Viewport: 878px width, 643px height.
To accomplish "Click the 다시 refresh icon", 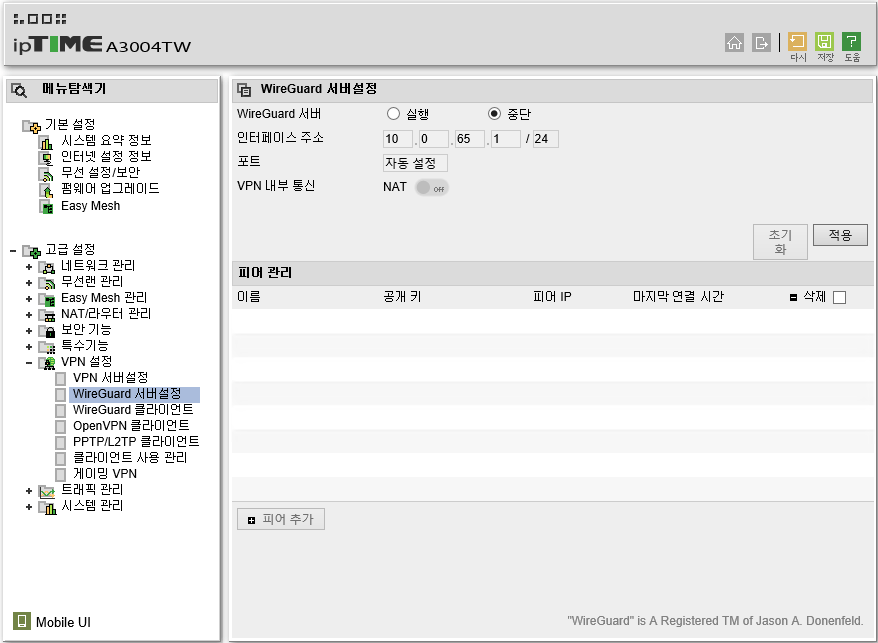I will point(797,41).
